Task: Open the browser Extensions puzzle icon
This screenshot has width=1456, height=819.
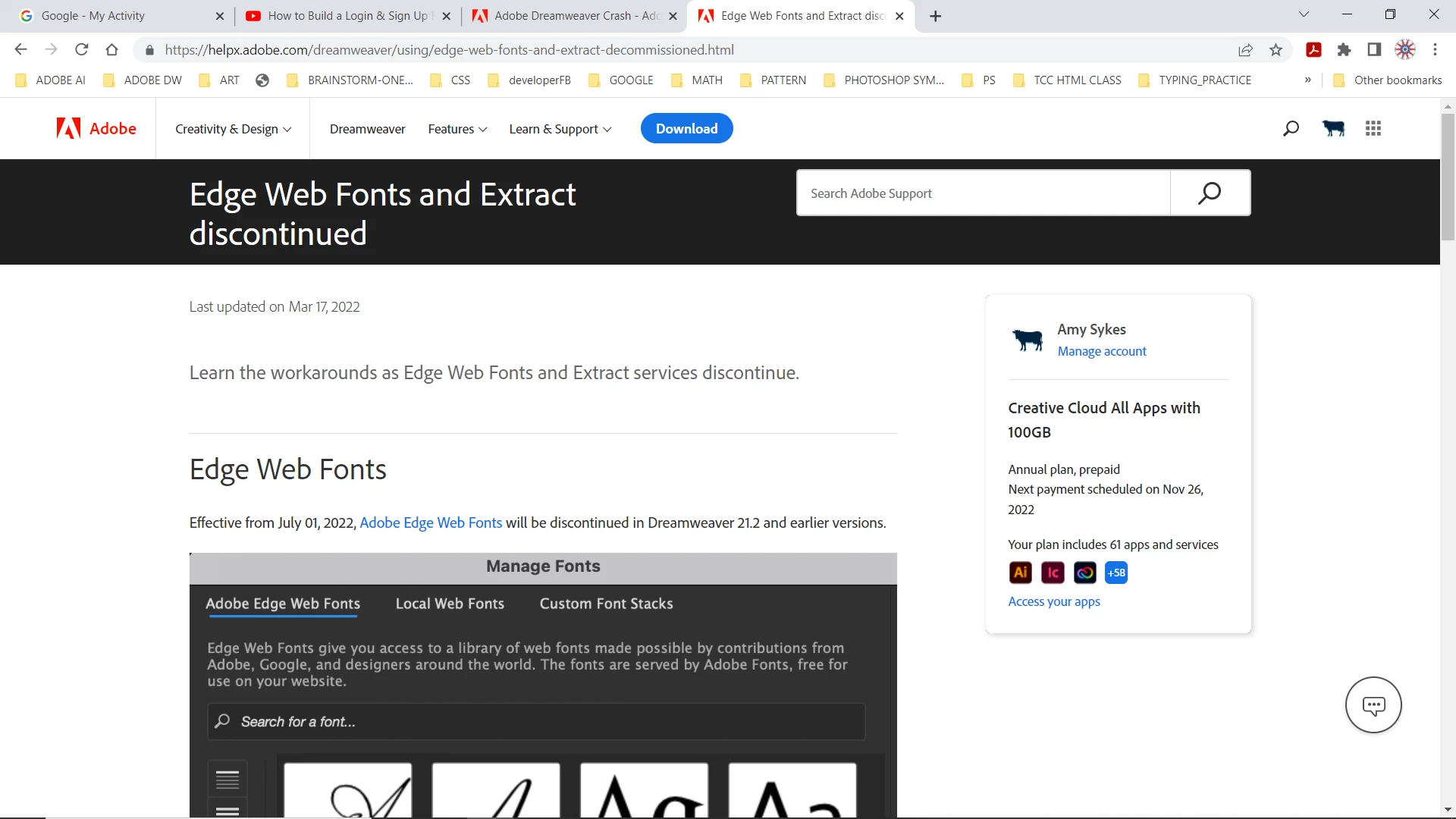Action: [1344, 50]
